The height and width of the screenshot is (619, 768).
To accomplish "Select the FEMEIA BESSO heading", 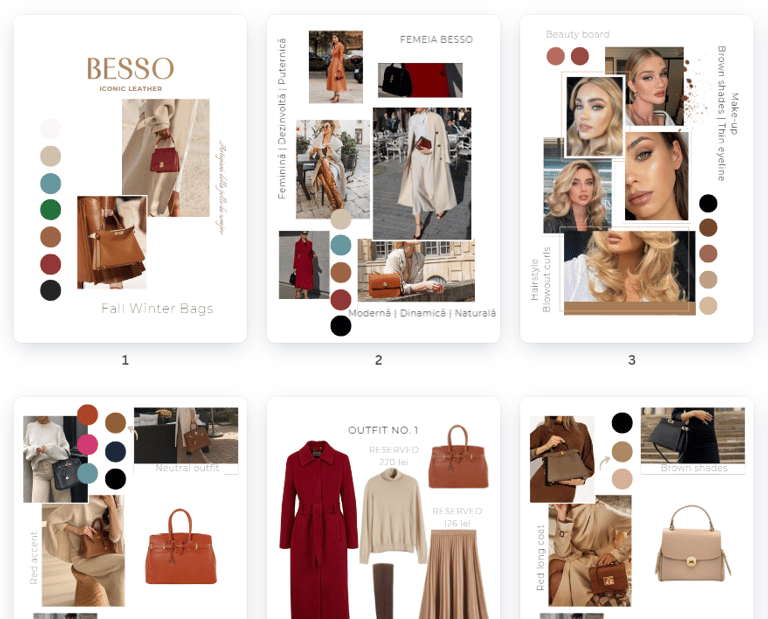I will coord(436,40).
